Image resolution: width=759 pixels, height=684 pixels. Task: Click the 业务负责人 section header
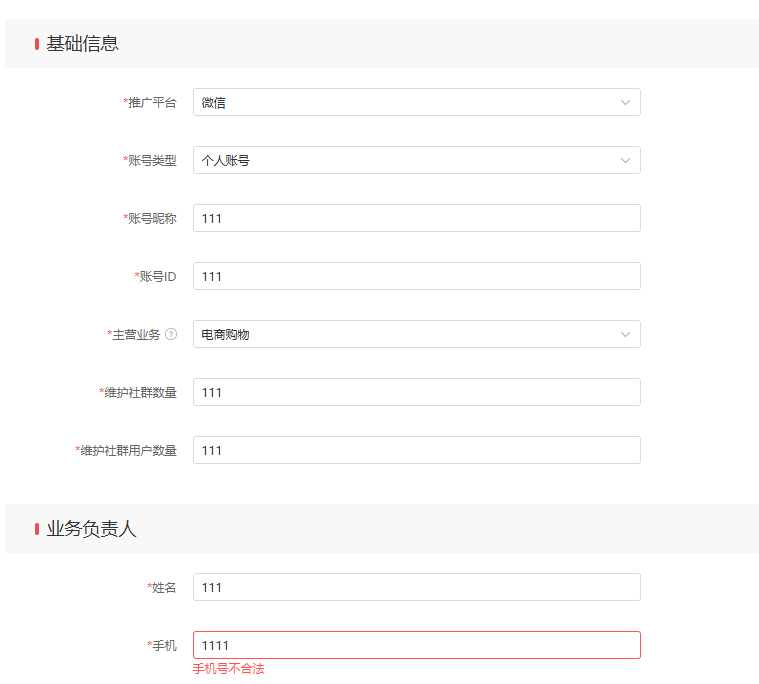tap(91, 529)
